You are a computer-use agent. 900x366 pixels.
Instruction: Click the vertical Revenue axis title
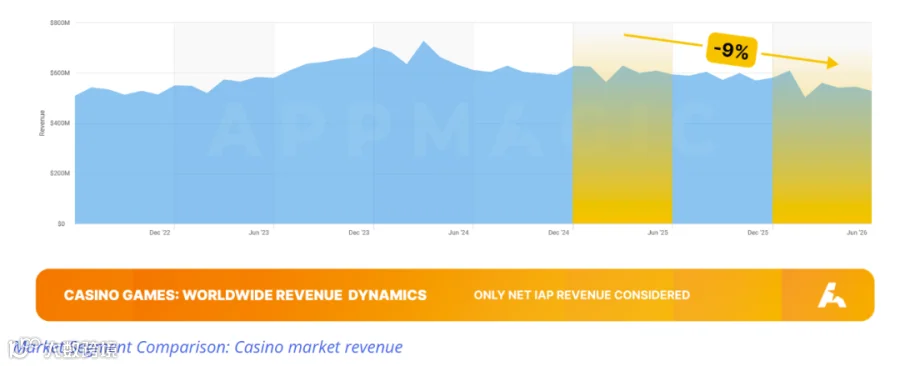[42, 123]
